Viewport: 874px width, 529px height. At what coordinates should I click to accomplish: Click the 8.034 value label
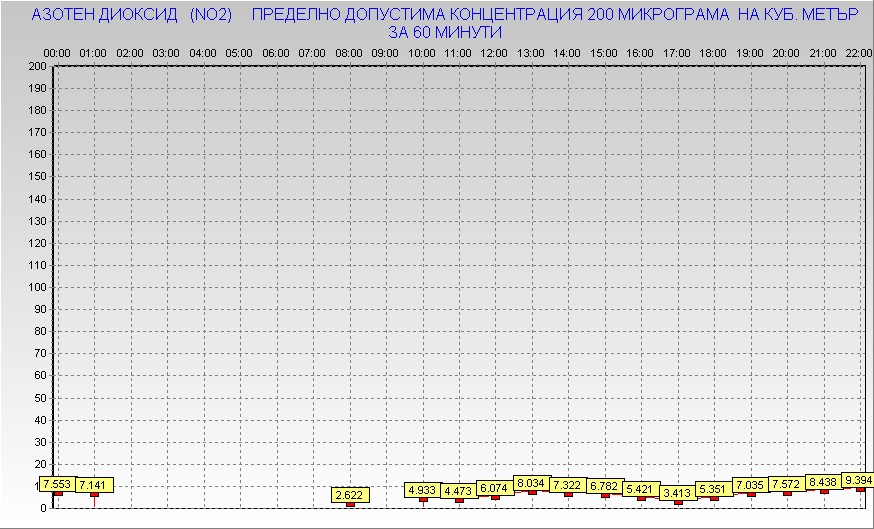(532, 483)
